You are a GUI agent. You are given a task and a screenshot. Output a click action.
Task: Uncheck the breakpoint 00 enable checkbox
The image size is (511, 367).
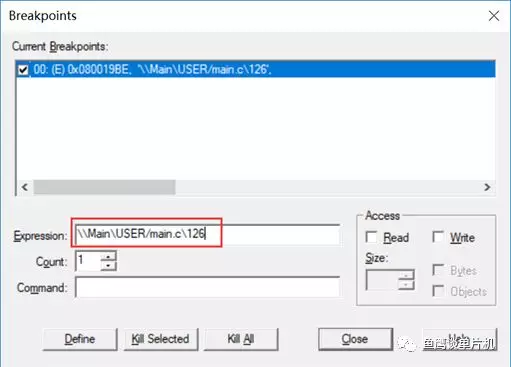coord(23,70)
